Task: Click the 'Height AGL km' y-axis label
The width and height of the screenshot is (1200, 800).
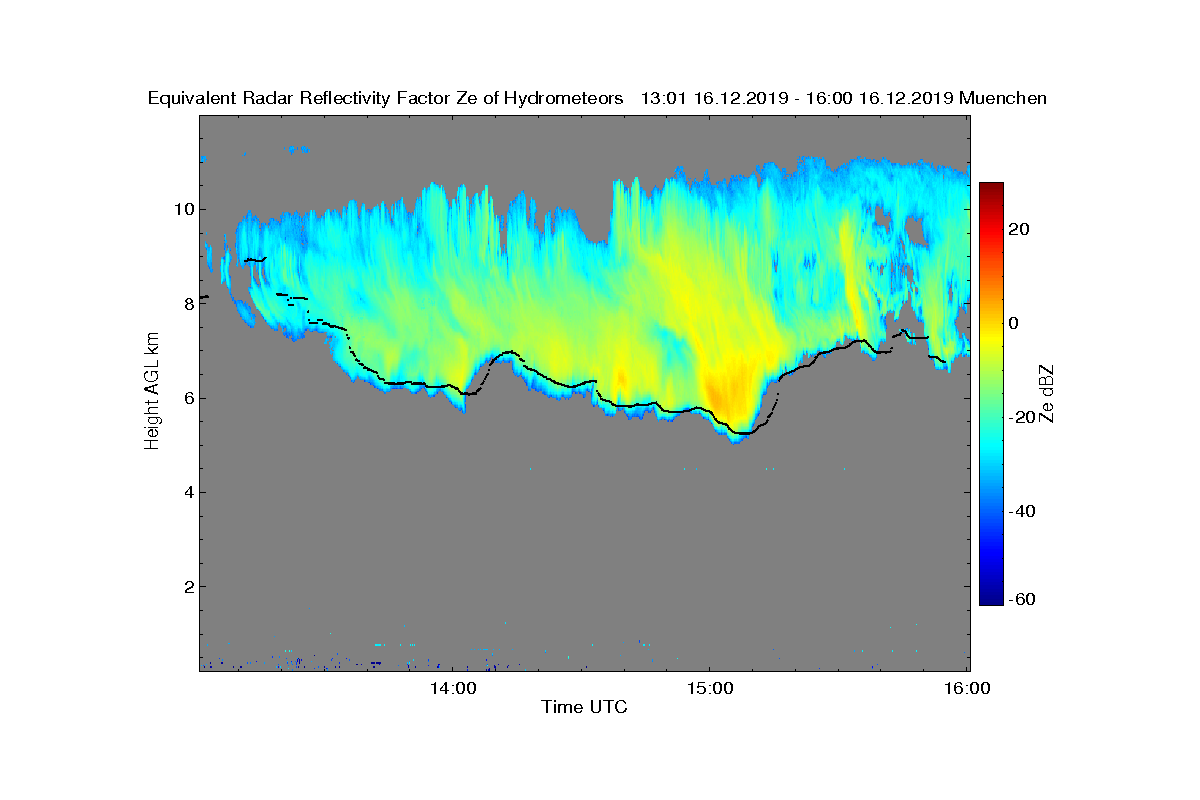Action: (x=152, y=391)
